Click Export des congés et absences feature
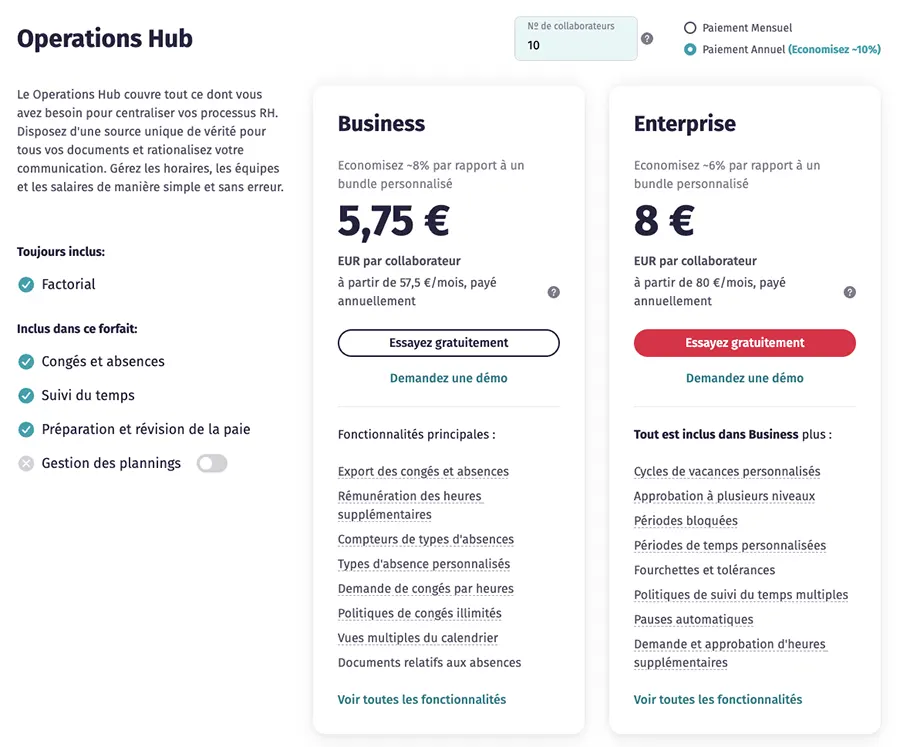900x747 pixels. point(423,472)
